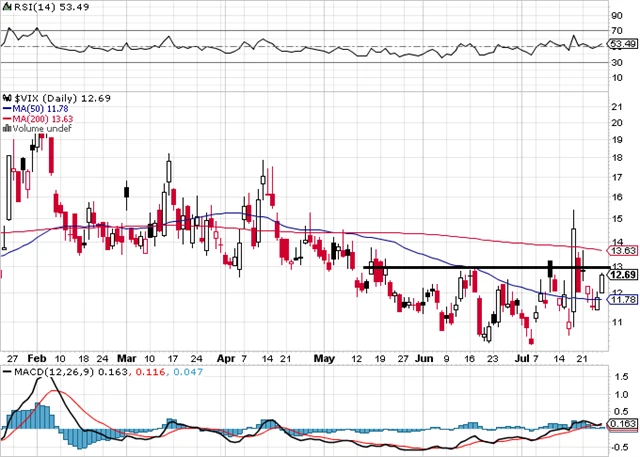Screen dimensions: 640x457
Task: Click the blue MA(50) line marker
Action: 6,107
